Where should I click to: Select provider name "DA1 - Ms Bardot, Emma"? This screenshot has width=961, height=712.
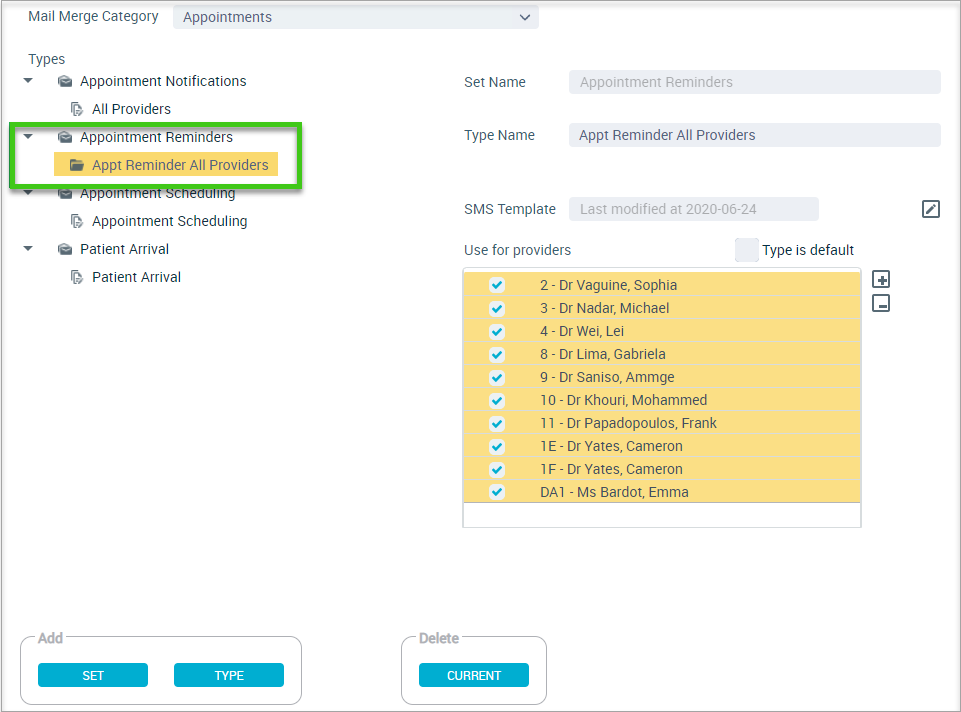[x=614, y=492]
